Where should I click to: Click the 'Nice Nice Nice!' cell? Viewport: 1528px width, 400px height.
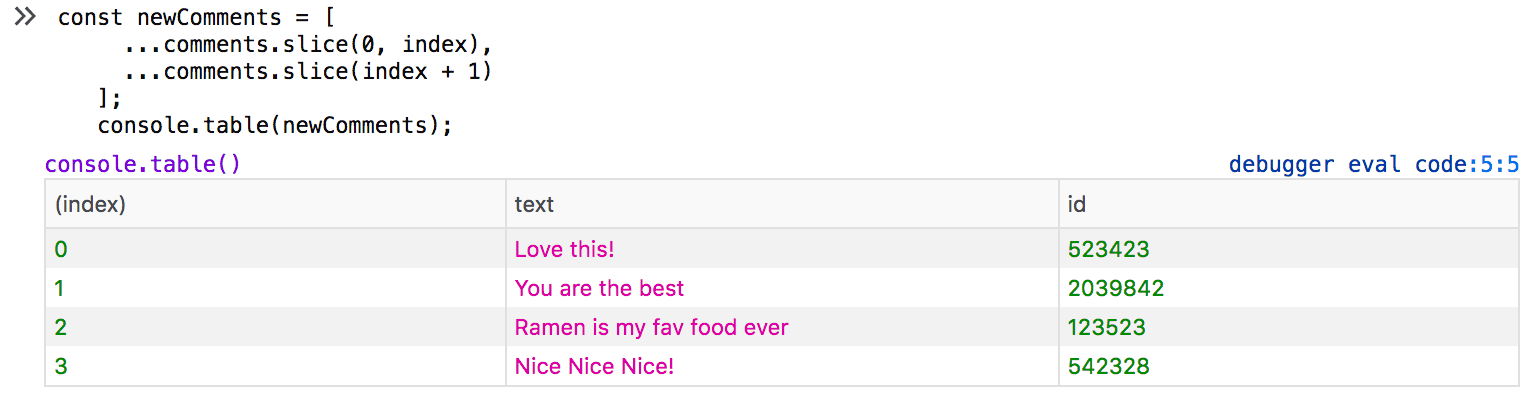click(594, 366)
